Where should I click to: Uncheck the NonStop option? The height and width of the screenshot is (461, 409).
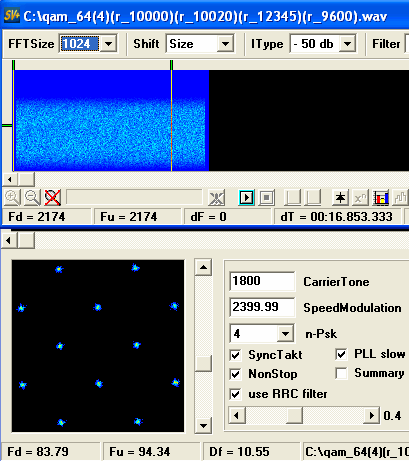point(235,374)
